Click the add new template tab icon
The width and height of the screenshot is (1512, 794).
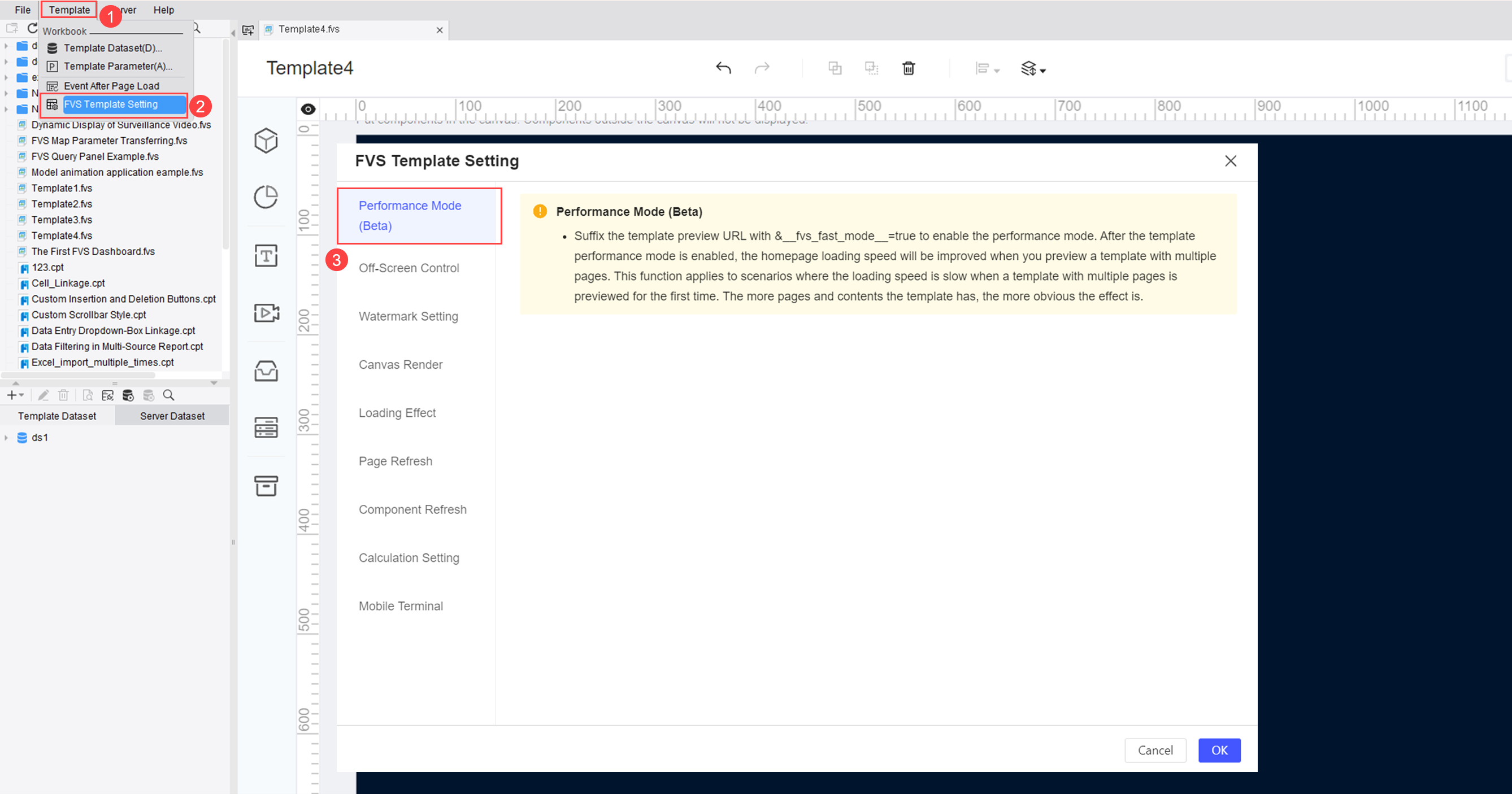(248, 30)
